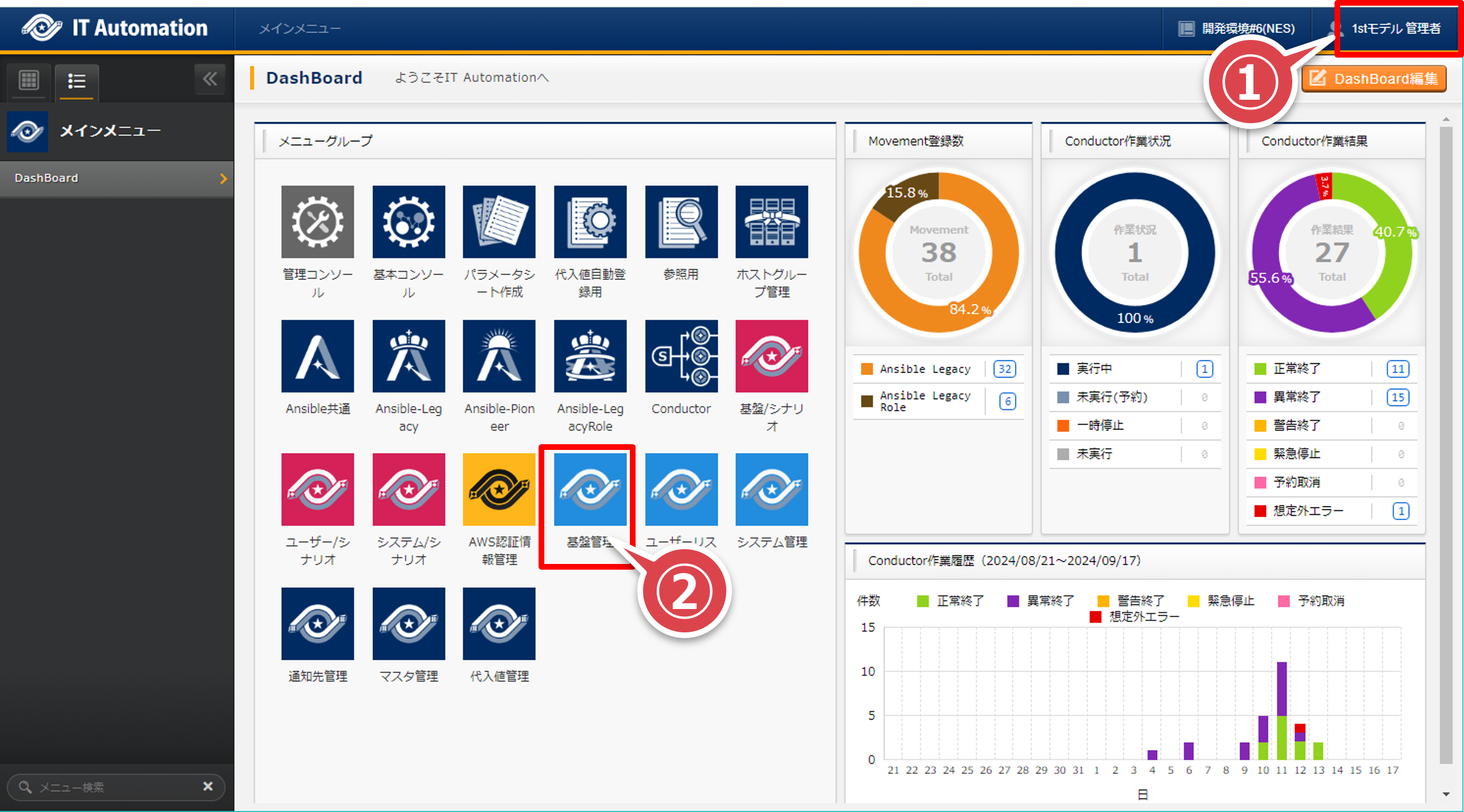Open the Conductor menu group icon

[681, 356]
